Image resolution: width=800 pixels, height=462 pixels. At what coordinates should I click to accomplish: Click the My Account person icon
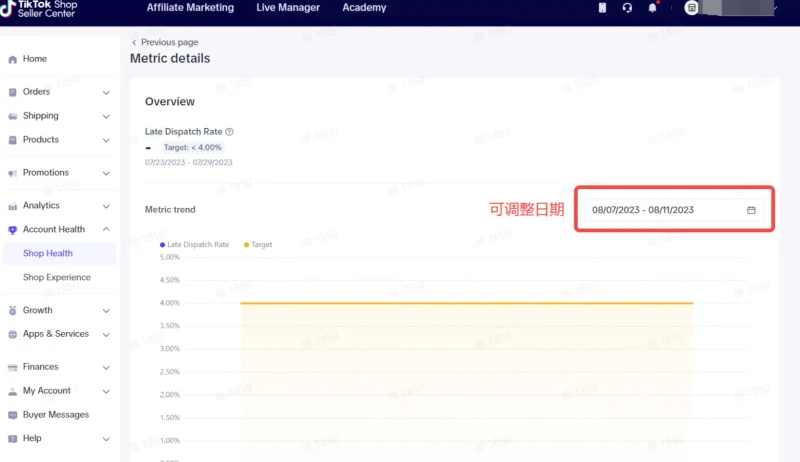pos(13,392)
